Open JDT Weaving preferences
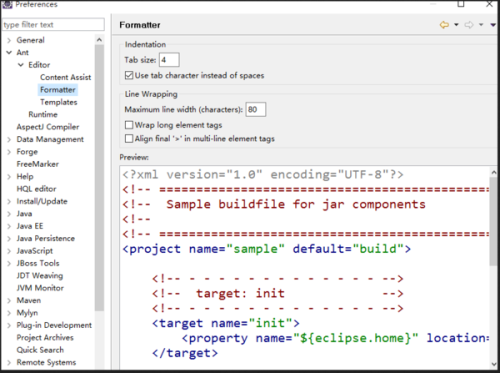 click(40, 276)
